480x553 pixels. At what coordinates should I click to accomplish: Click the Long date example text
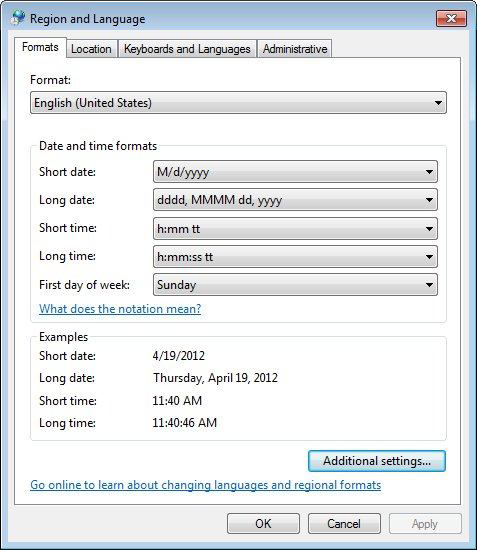[215, 378]
